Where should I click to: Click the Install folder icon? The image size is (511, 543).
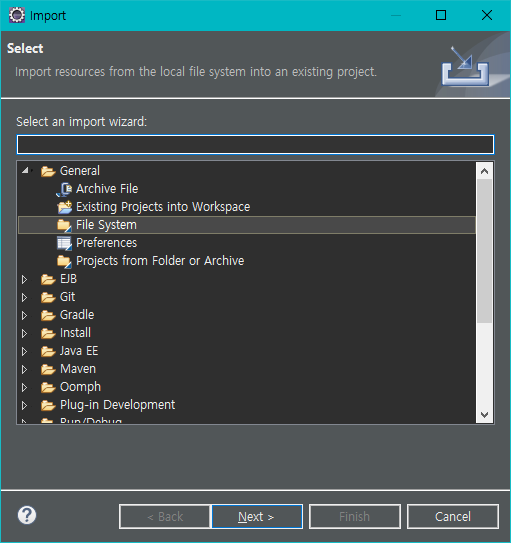tap(48, 333)
